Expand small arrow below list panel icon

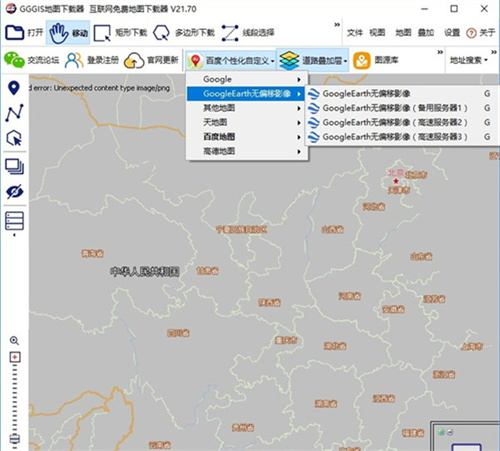click(14, 235)
